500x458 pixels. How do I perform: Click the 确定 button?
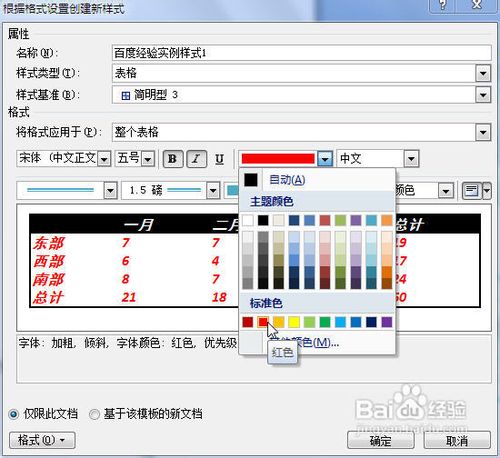click(381, 440)
